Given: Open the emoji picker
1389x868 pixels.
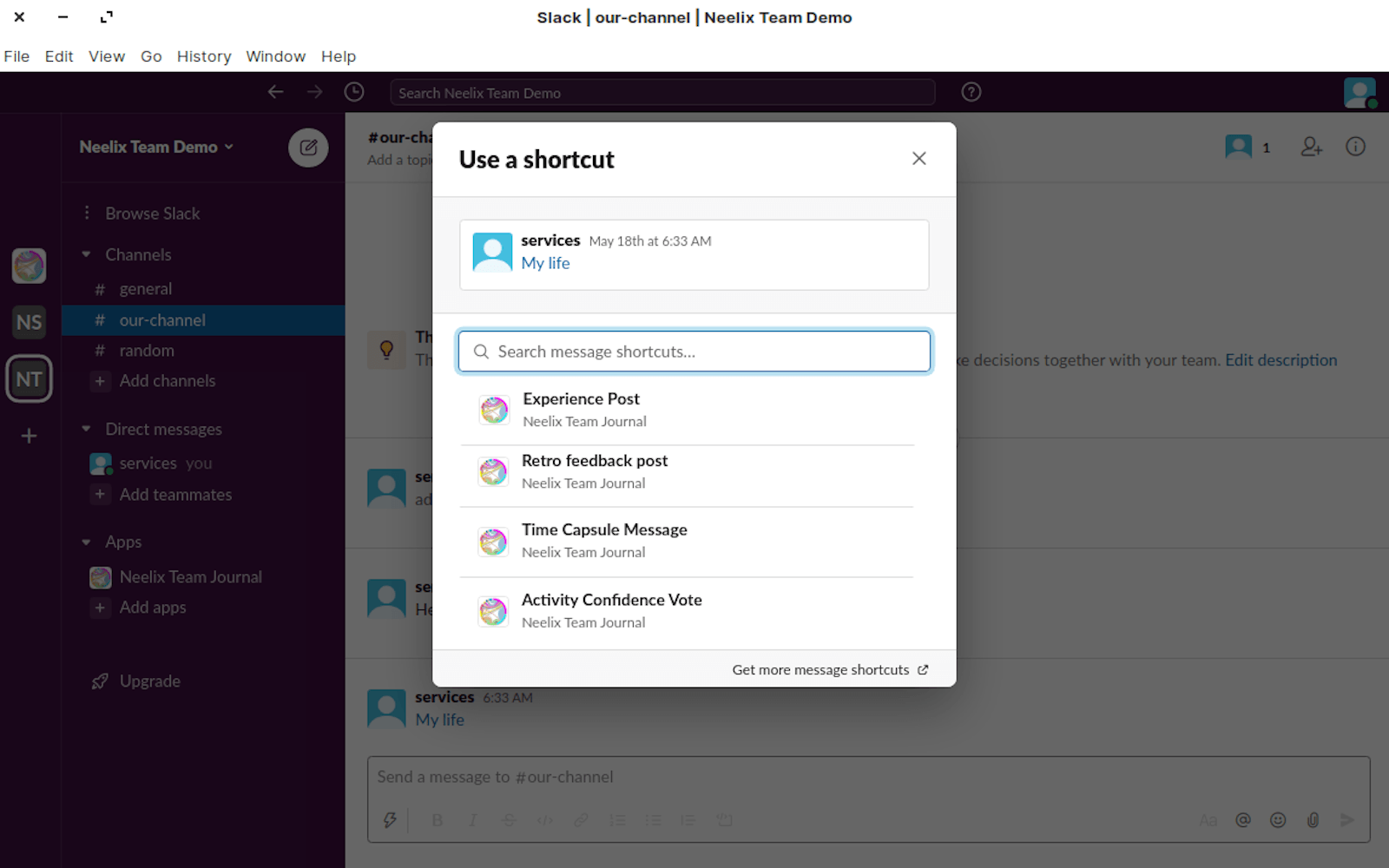Looking at the screenshot, I should tap(1278, 820).
